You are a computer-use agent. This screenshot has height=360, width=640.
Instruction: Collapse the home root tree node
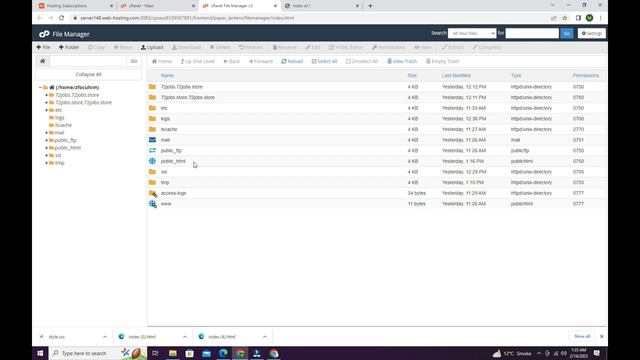tap(40, 87)
